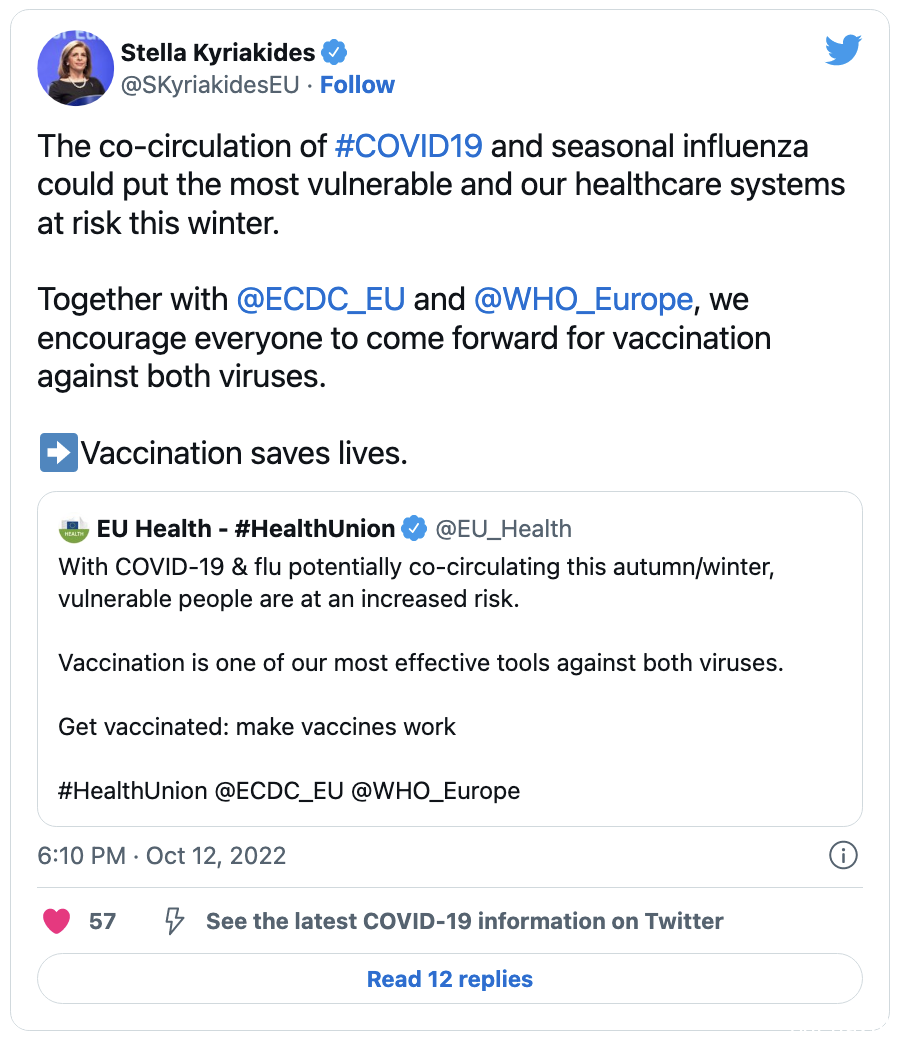Screen dimensions: 902x1040
Task: Open the @ECDC_EU mention in tweet
Action: tap(320, 299)
